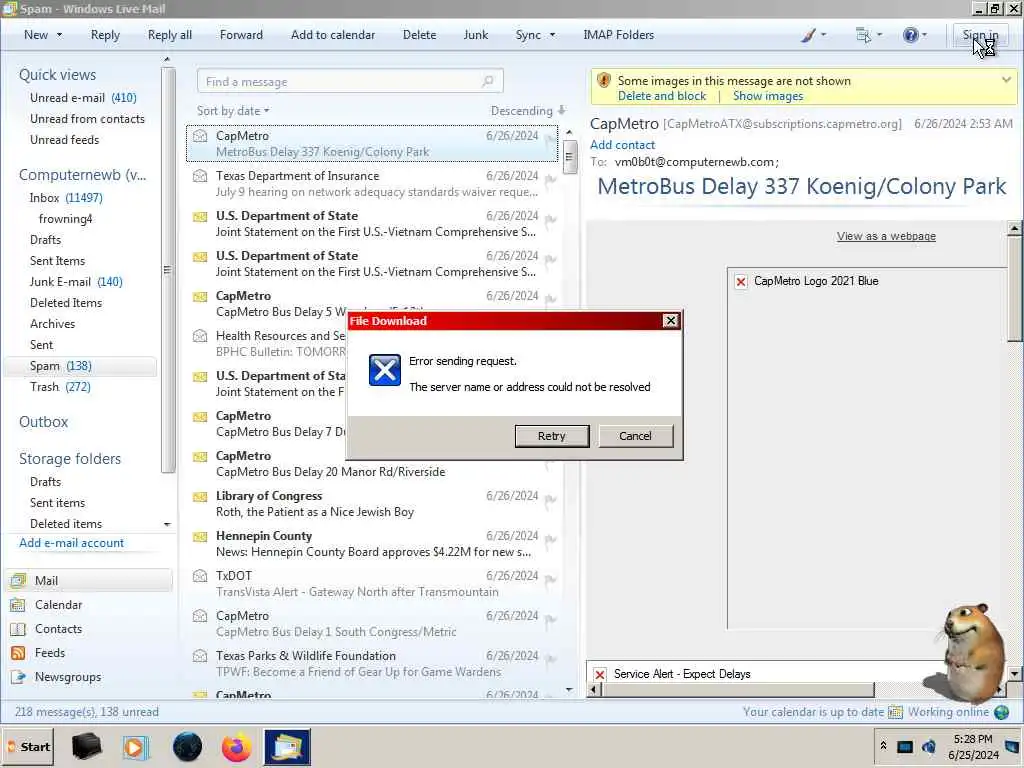This screenshot has height=768, width=1024.
Task: Open Unread e-mail (410) quick view
Action: click(x=83, y=98)
